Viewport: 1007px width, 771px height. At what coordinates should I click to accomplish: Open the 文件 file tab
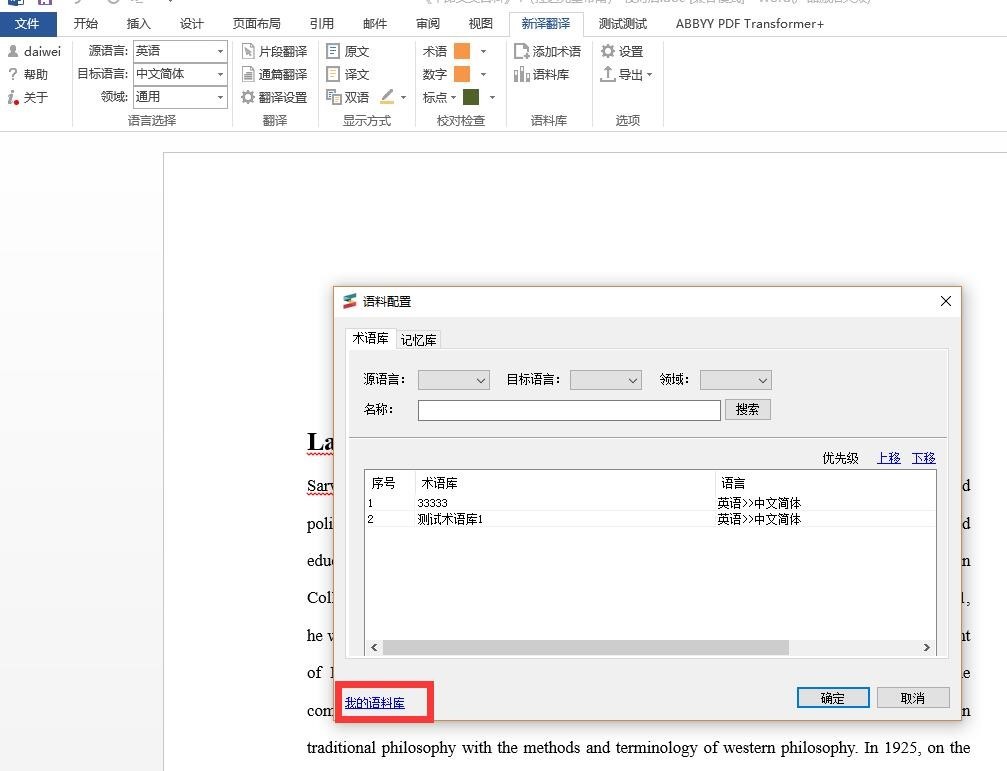(27, 24)
